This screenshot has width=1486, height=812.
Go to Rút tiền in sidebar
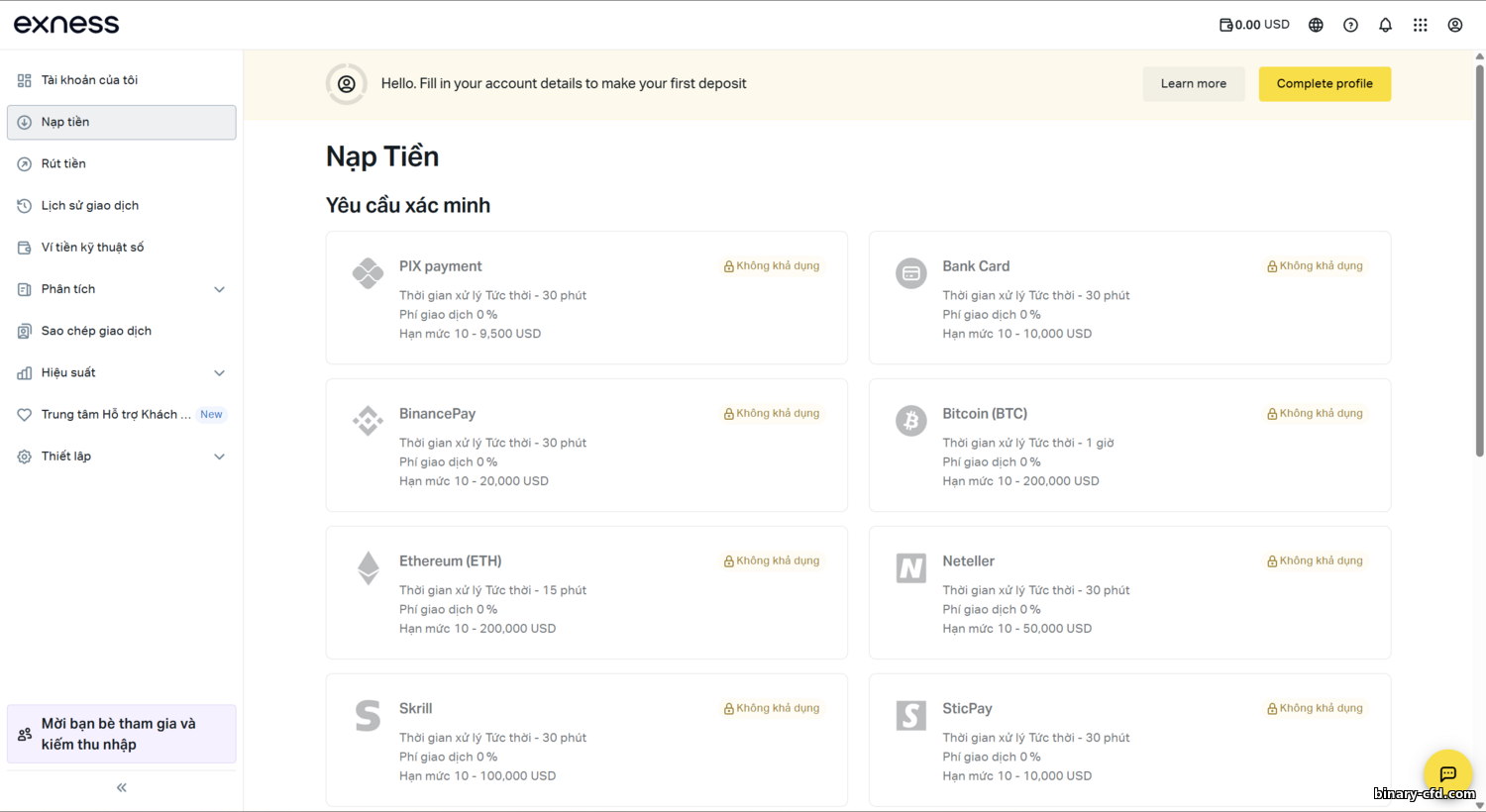click(x=63, y=163)
